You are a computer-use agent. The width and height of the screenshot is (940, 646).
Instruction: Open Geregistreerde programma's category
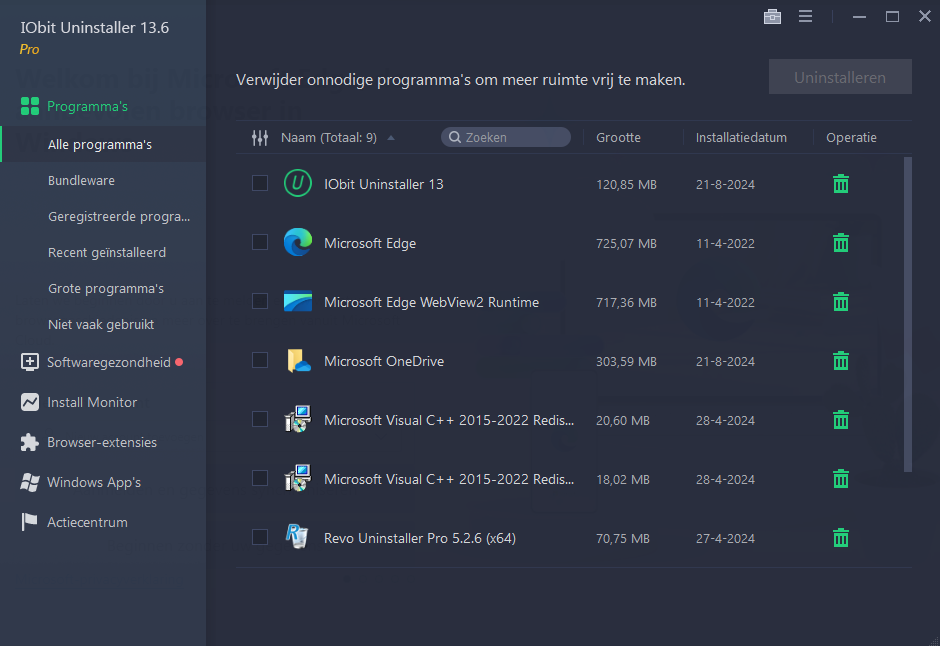[119, 216]
